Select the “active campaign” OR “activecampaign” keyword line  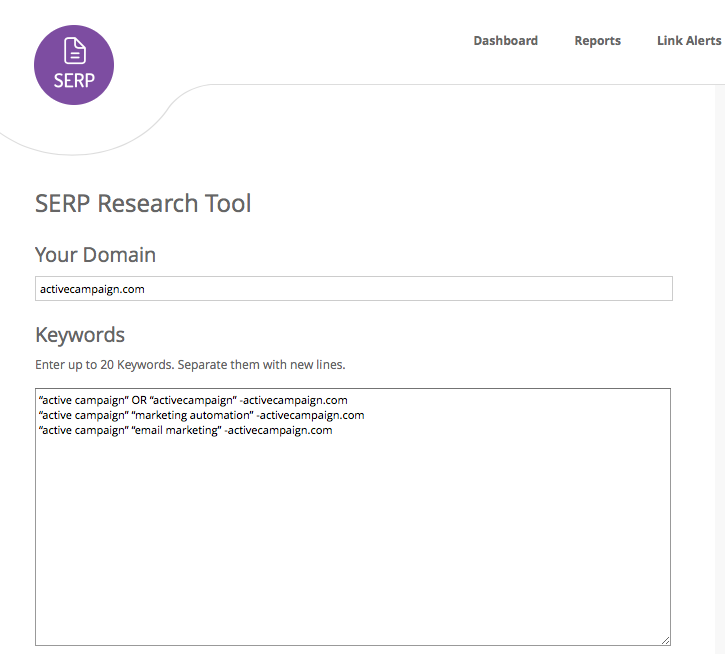pyautogui.click(x=193, y=400)
